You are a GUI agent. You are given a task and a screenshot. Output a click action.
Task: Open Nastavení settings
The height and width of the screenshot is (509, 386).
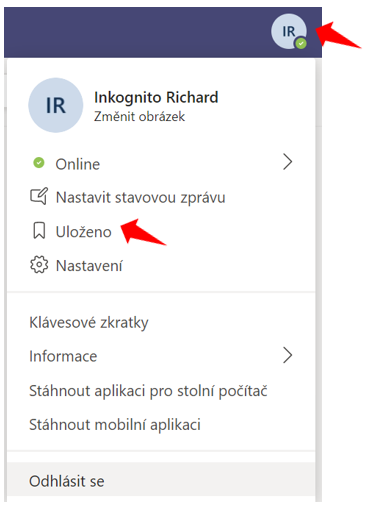tap(161, 266)
